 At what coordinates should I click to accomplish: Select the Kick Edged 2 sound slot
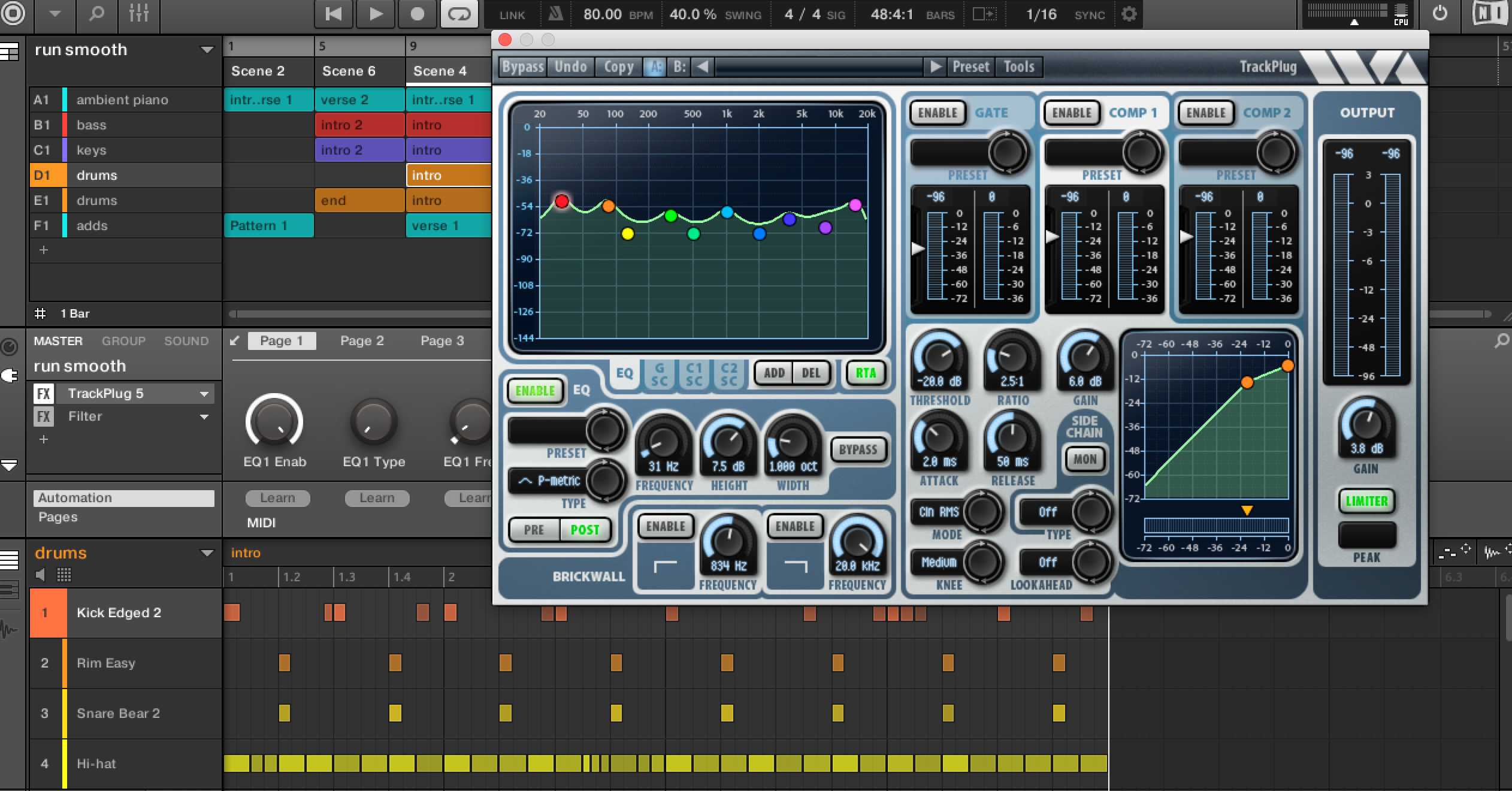[x=119, y=612]
